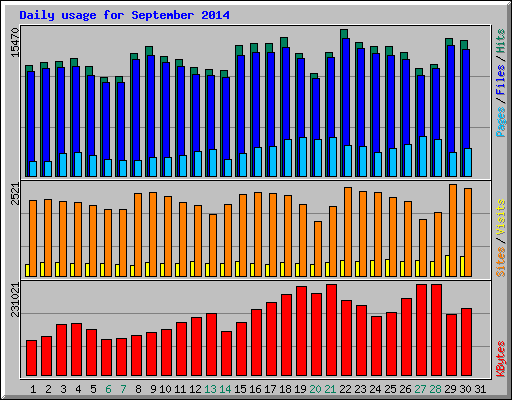Click the cyan pages bar for day 27
This screenshot has height=400, width=512.
click(x=423, y=156)
